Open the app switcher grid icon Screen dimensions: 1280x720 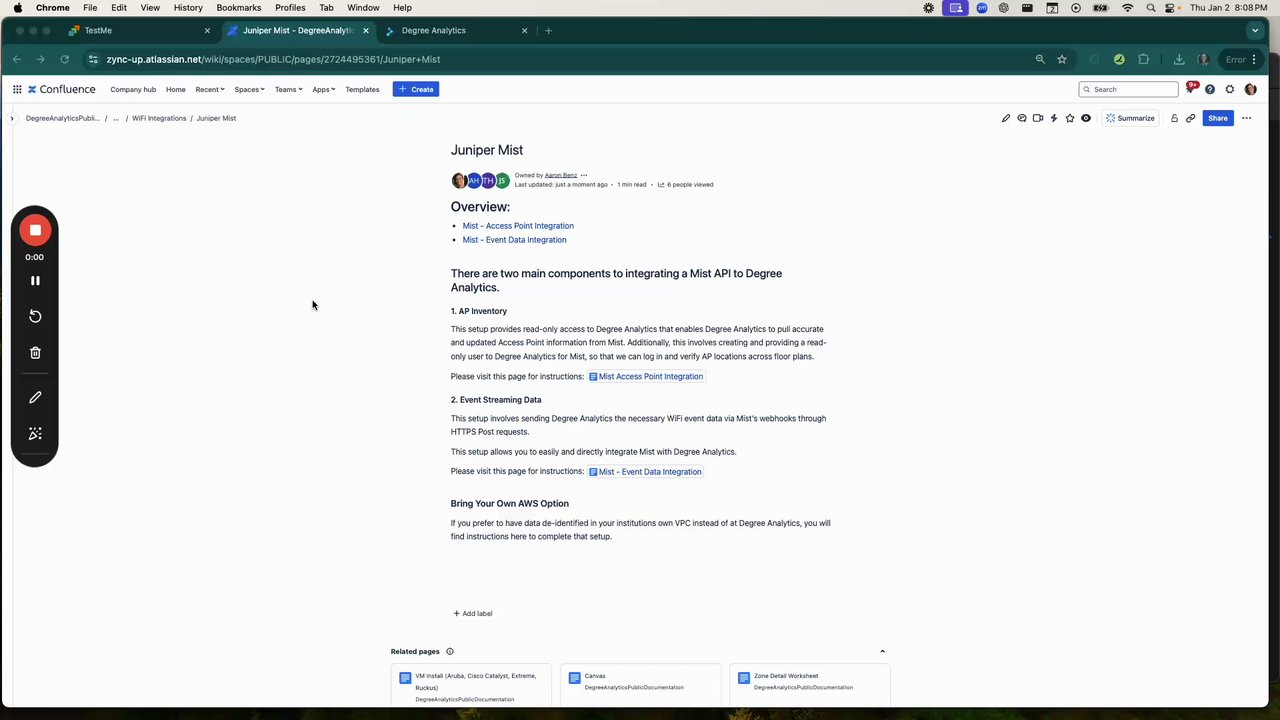17,89
